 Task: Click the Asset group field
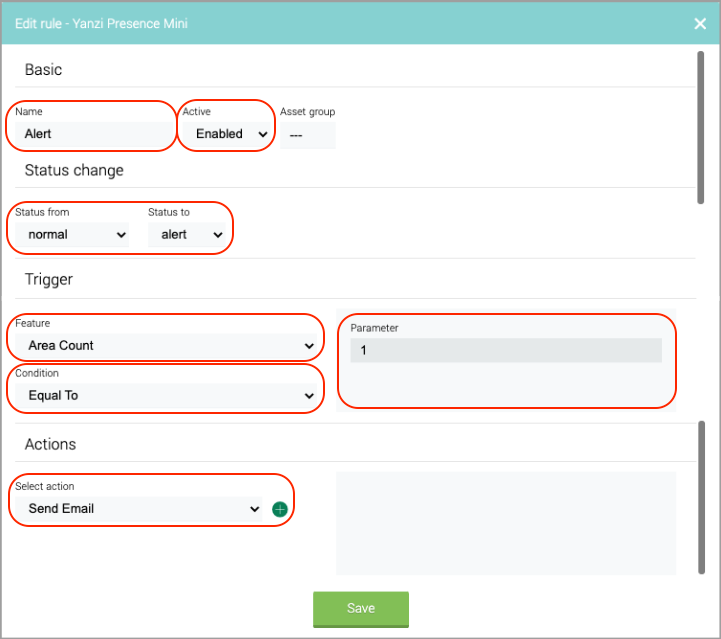click(308, 136)
